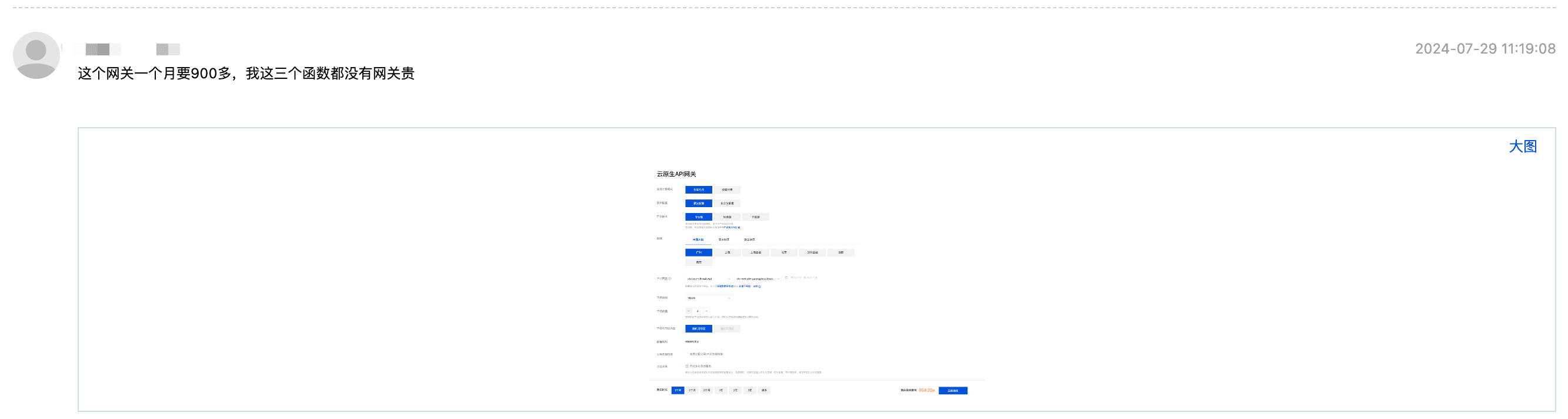Image resolution: width=1568 pixels, height=419 pixels.
Task: Switch to the 中国大陆 region tab
Action: pos(698,240)
